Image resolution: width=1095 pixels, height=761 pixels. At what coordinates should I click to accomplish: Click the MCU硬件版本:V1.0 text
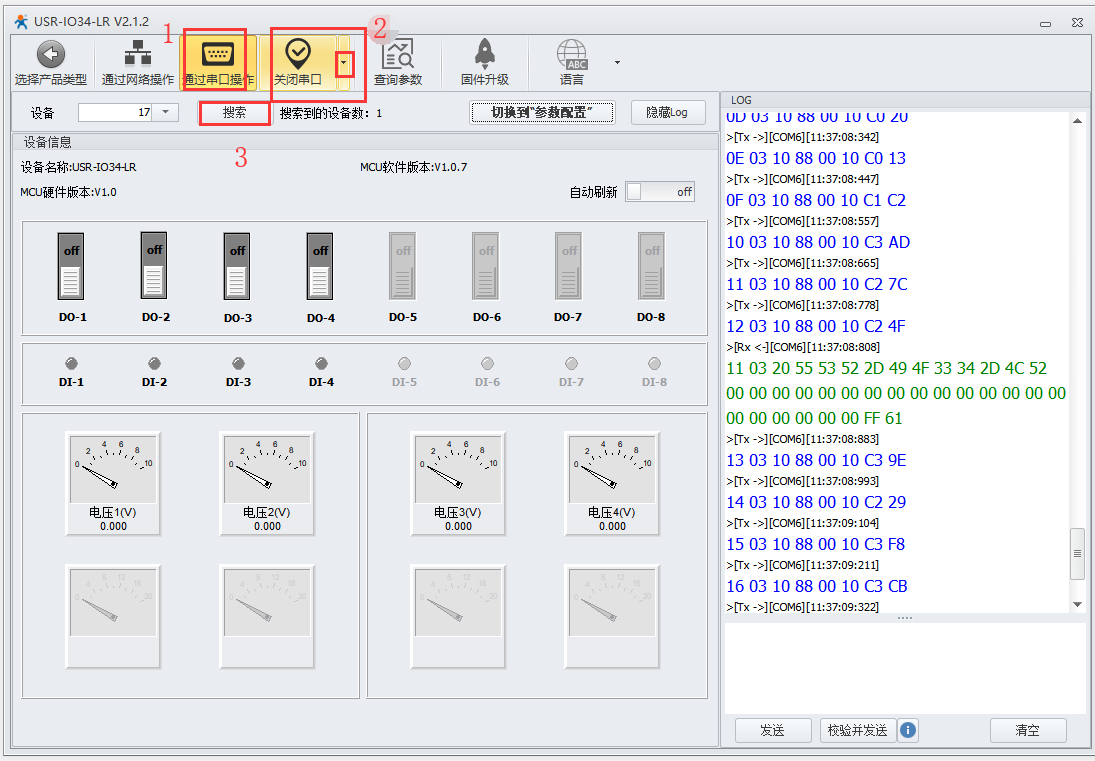[x=68, y=192]
